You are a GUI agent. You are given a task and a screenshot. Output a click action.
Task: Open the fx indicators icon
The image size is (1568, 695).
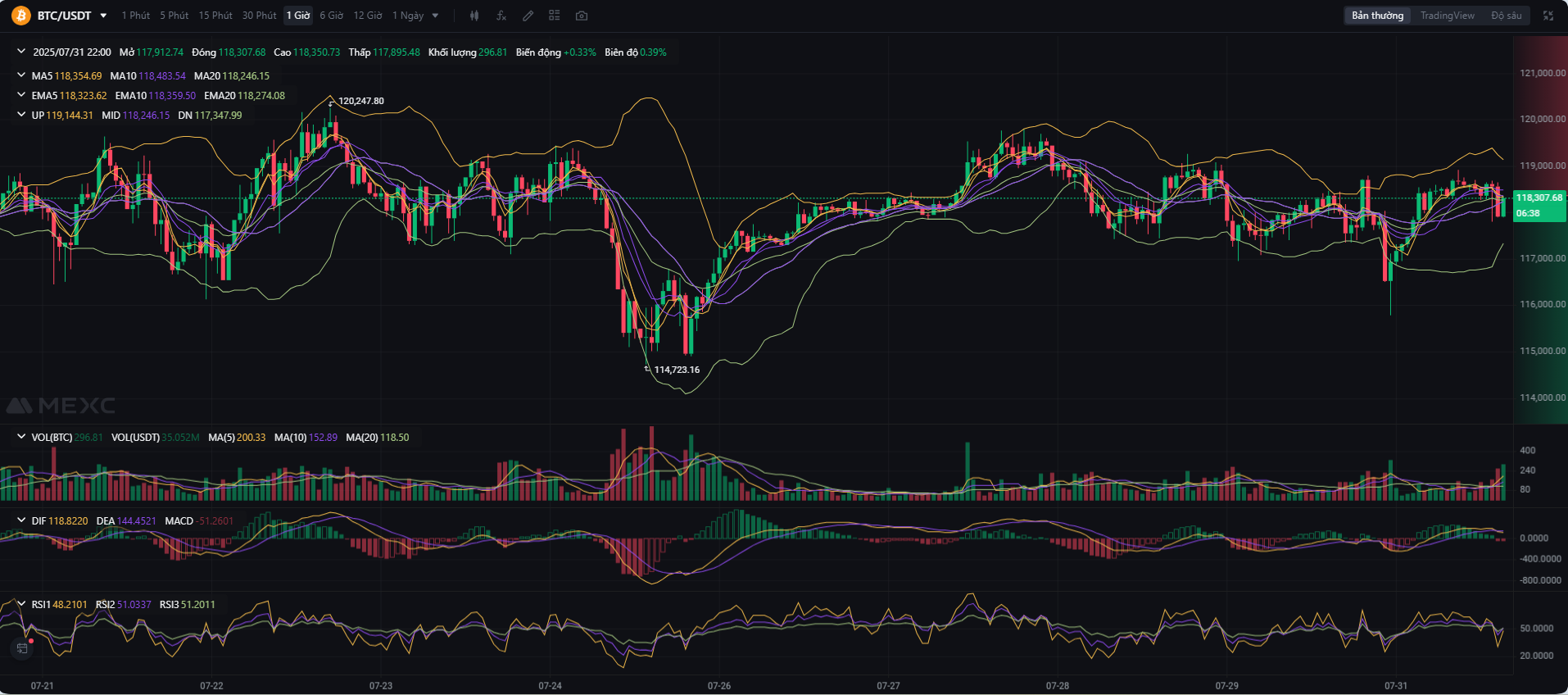pyautogui.click(x=501, y=16)
